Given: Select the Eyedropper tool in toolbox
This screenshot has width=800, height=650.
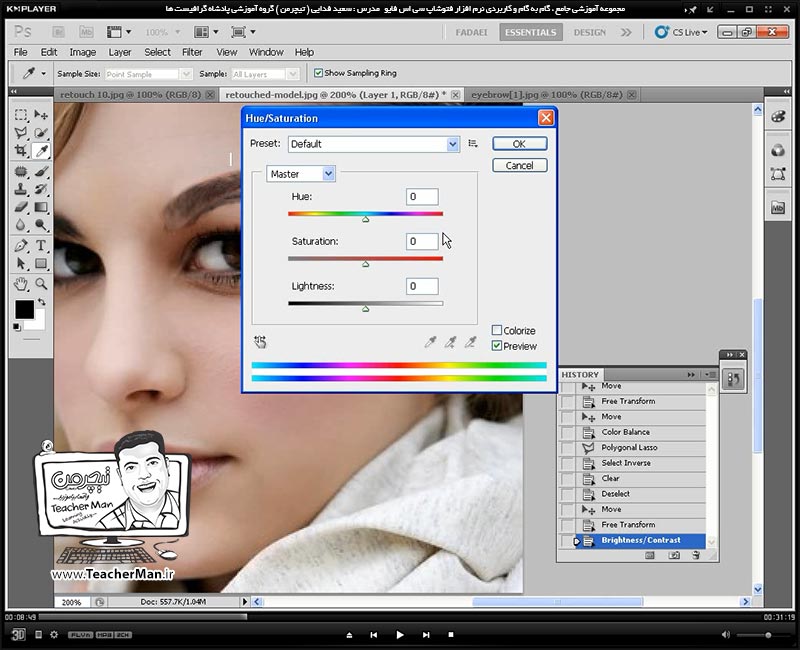Looking at the screenshot, I should (41, 151).
